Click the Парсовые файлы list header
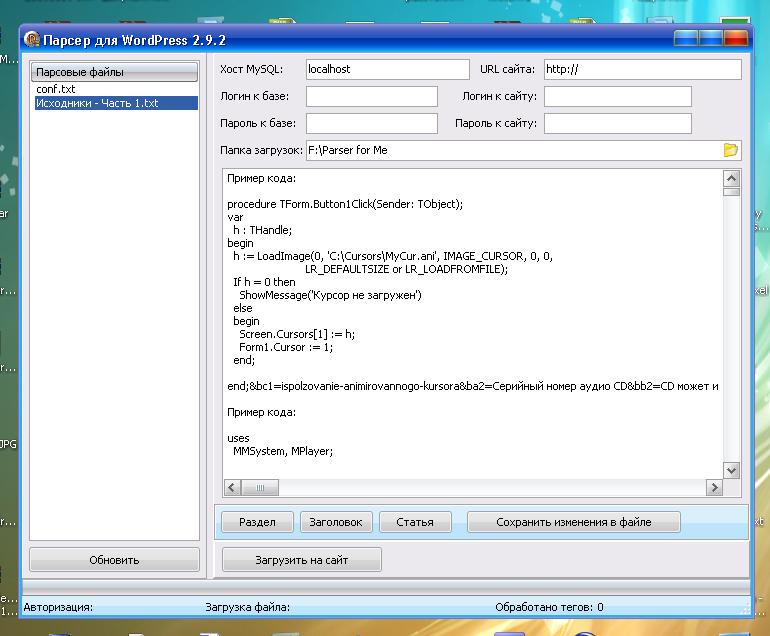Image resolution: width=770 pixels, height=636 pixels. coord(114,73)
